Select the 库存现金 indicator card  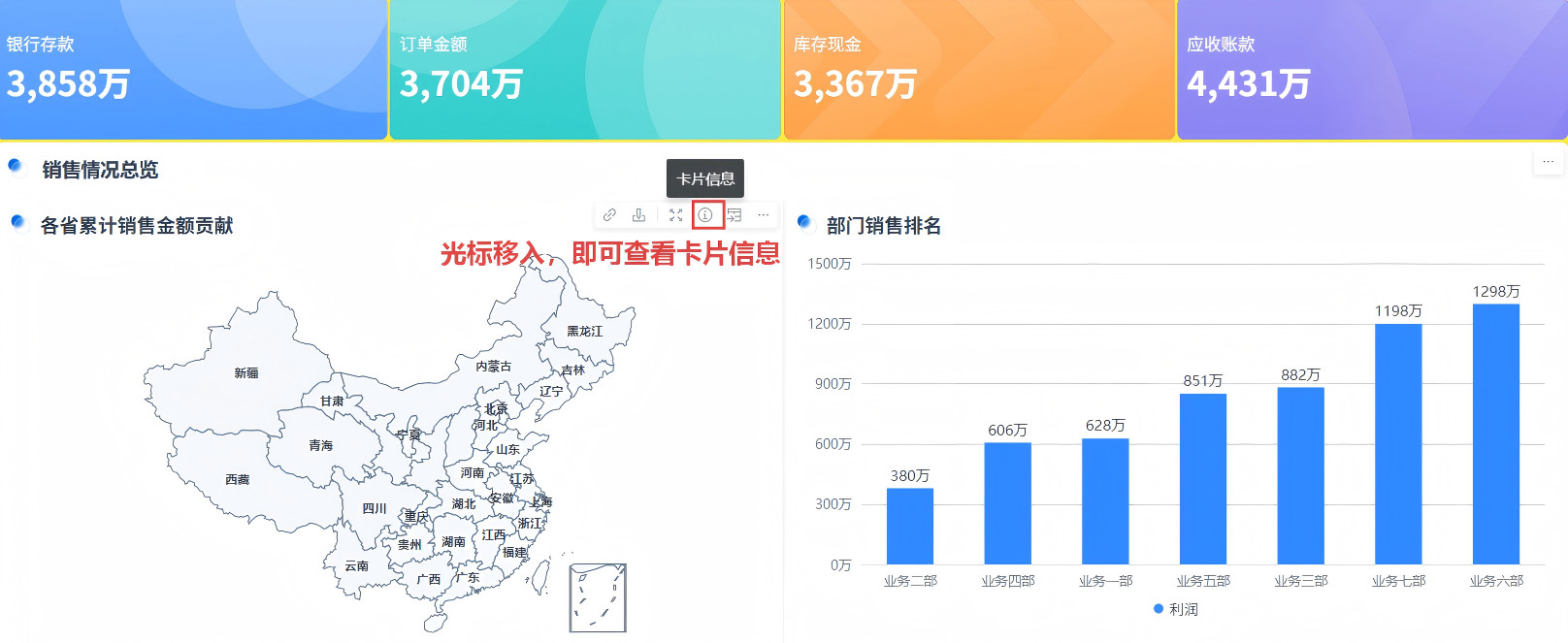(x=979, y=70)
